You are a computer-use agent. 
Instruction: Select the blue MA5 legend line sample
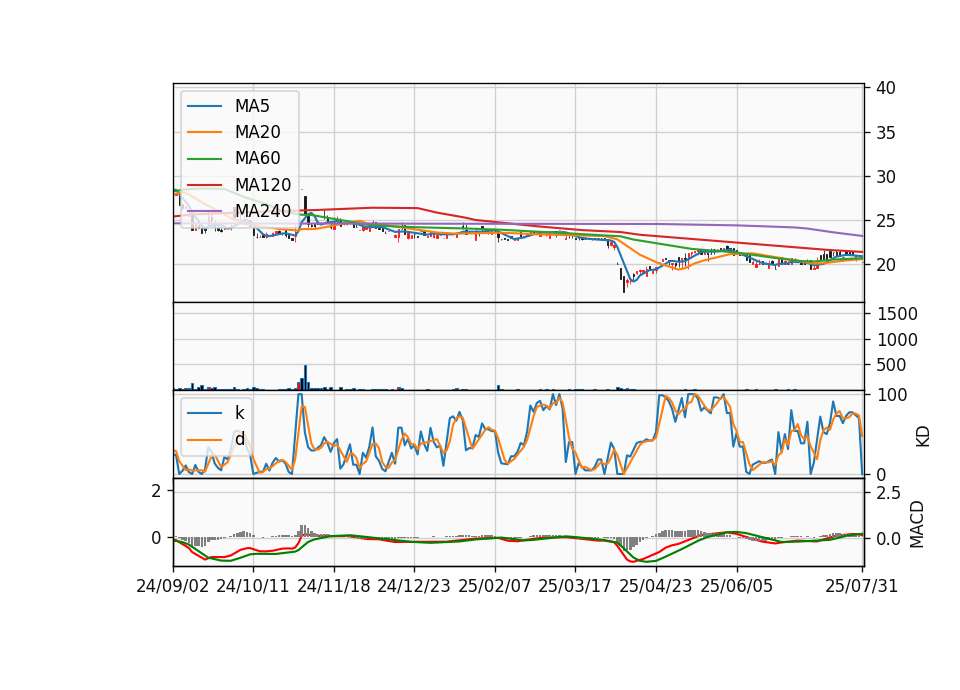[204, 106]
